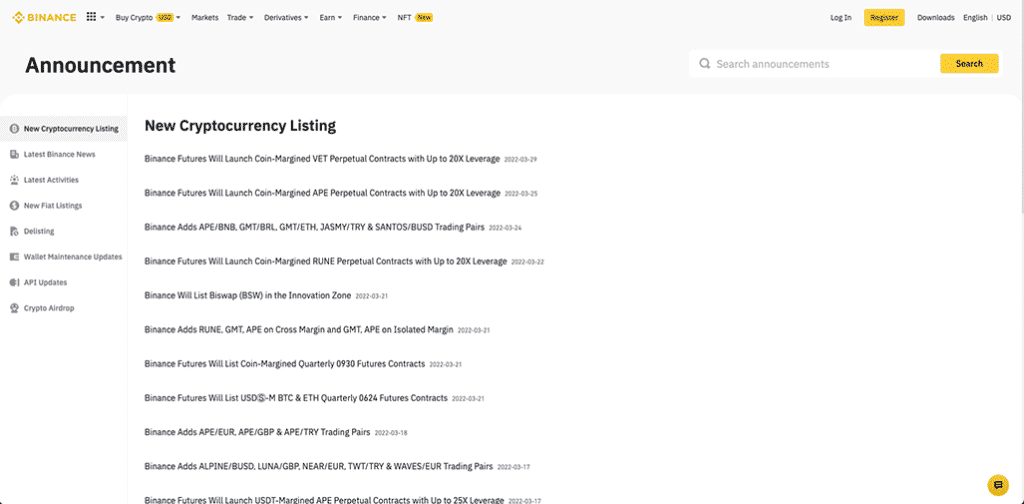Click the Wallet Maintenance Updates sidebar icon
Screen dimensions: 1024x504
(14, 257)
